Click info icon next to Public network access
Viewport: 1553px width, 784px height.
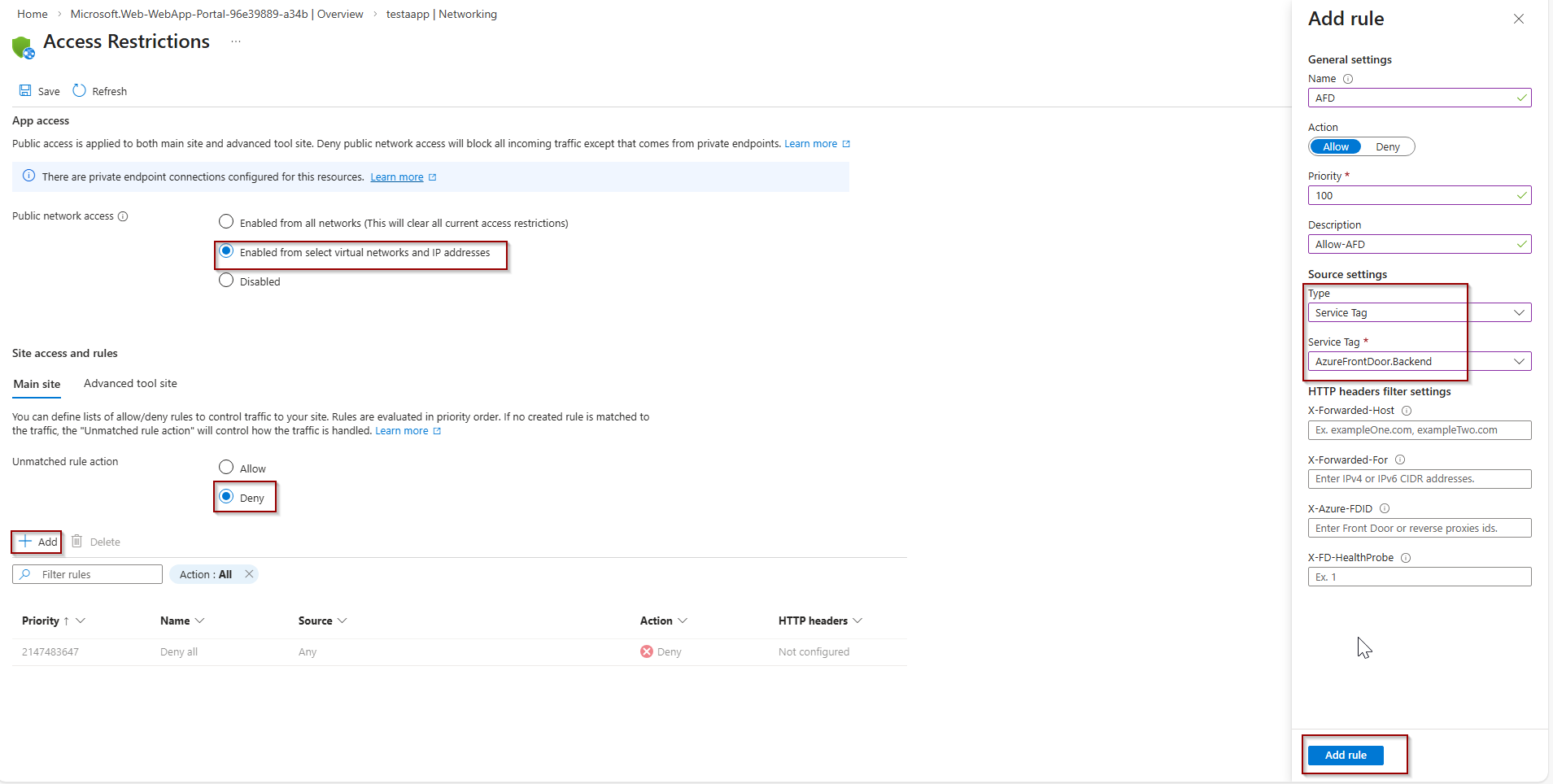[x=123, y=216]
